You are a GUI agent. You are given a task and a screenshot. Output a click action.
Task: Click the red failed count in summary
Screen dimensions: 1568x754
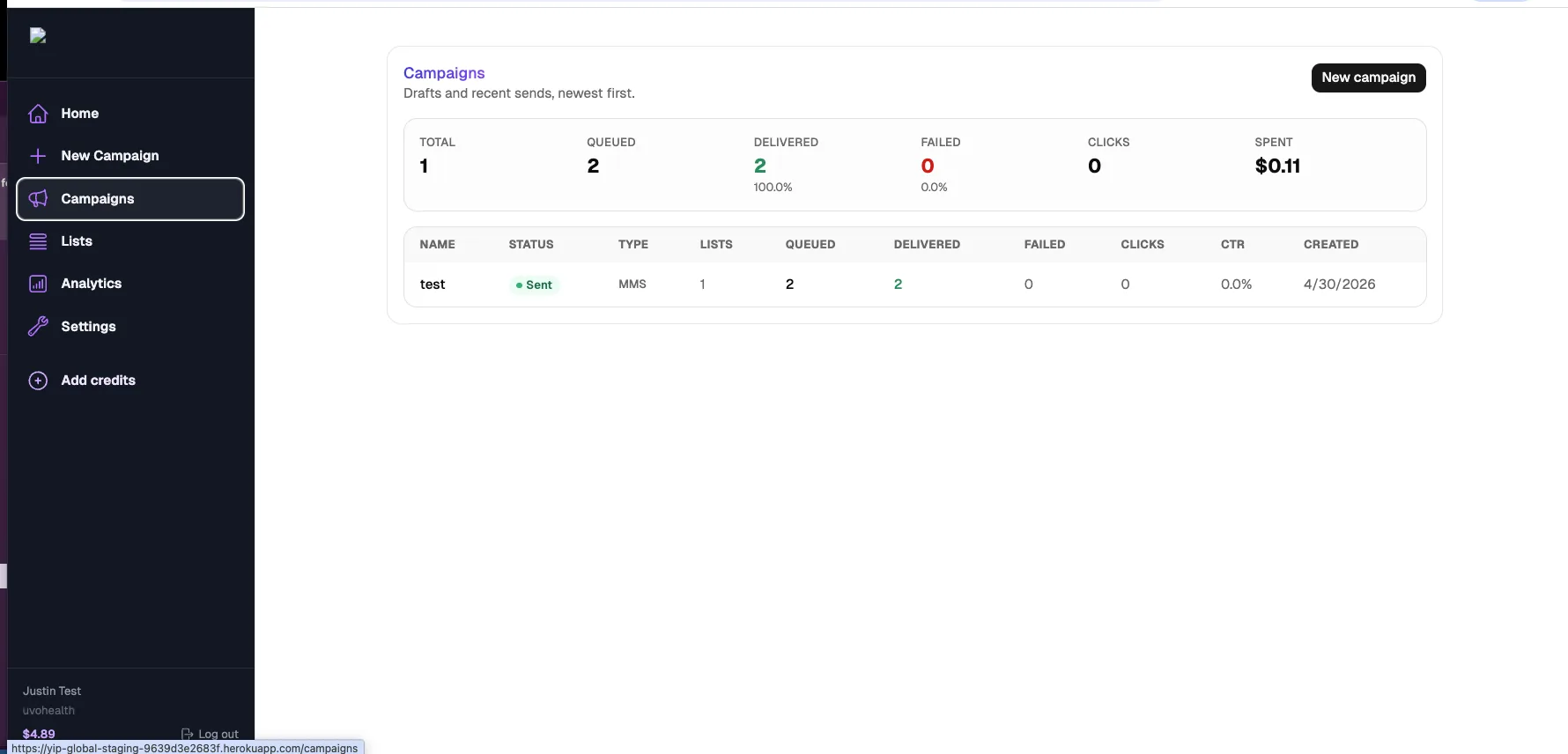tap(928, 166)
